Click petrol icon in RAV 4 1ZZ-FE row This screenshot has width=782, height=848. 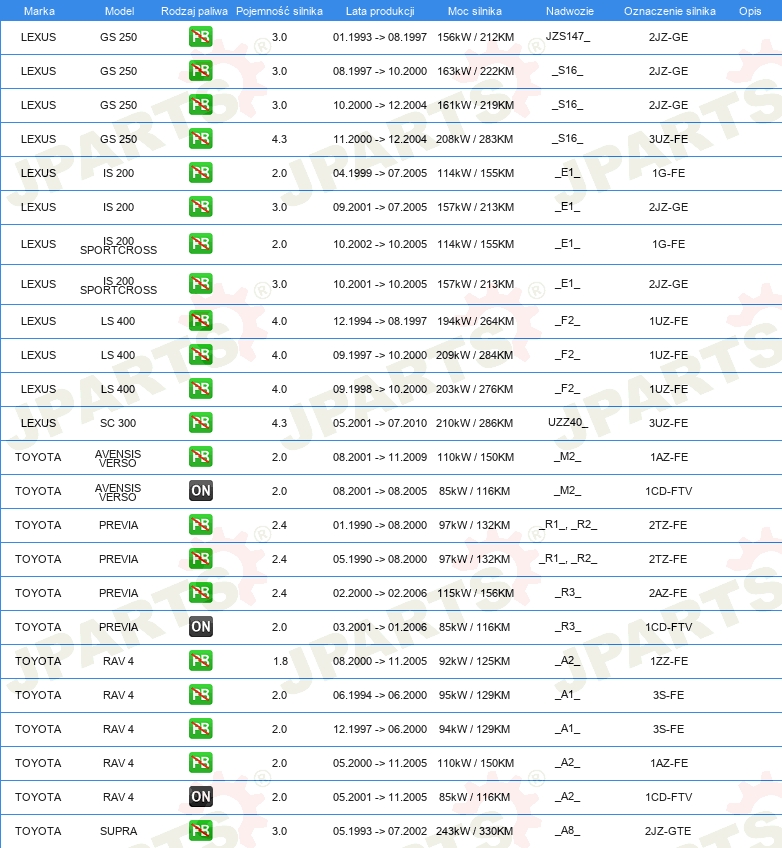201,661
